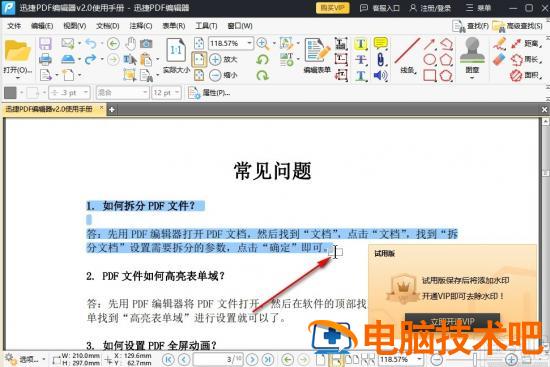
Task: Expand the dropdown arrow under 图章
Action: 472,78
